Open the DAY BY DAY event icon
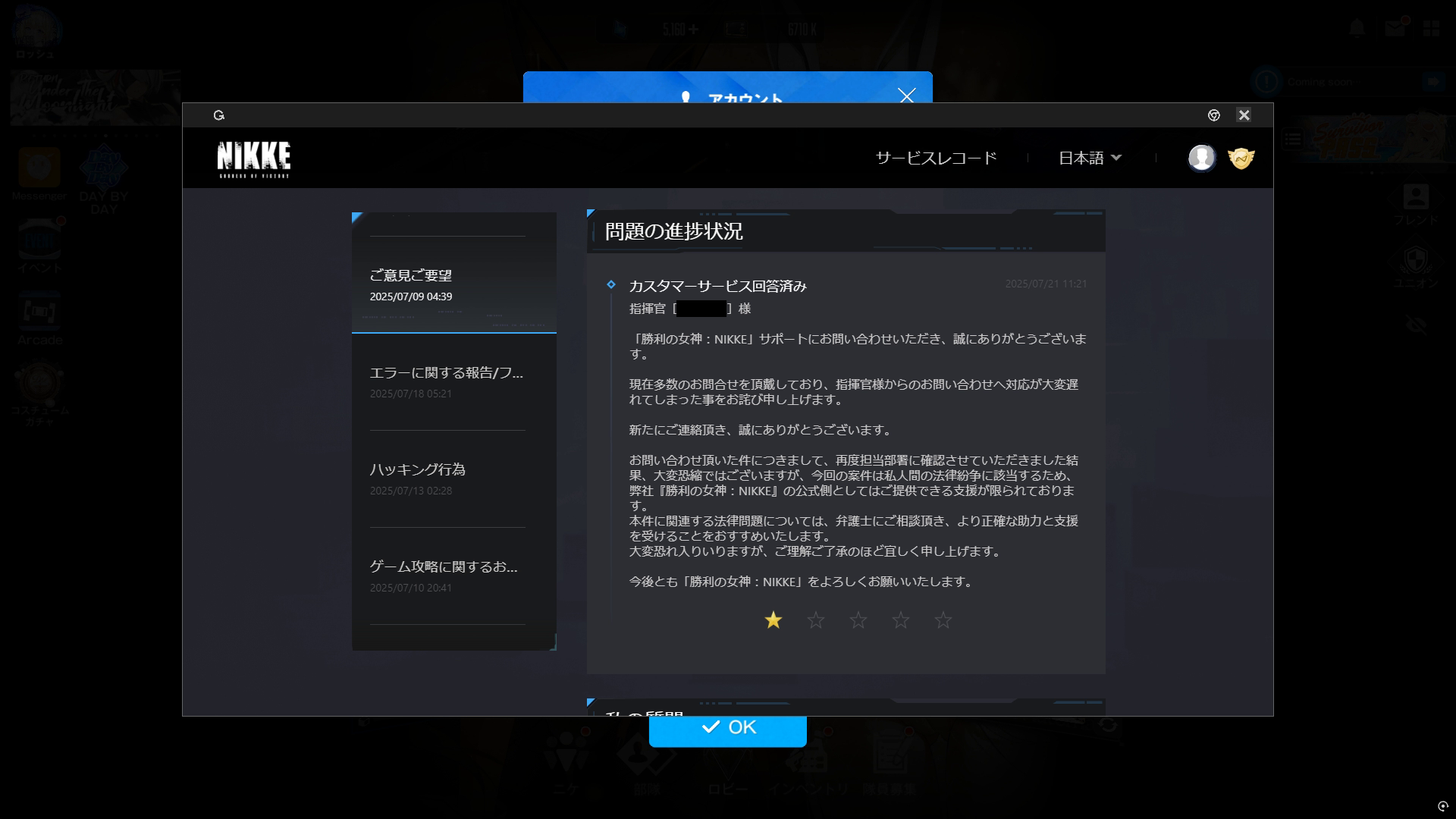This screenshot has height=819, width=1456. 104,179
